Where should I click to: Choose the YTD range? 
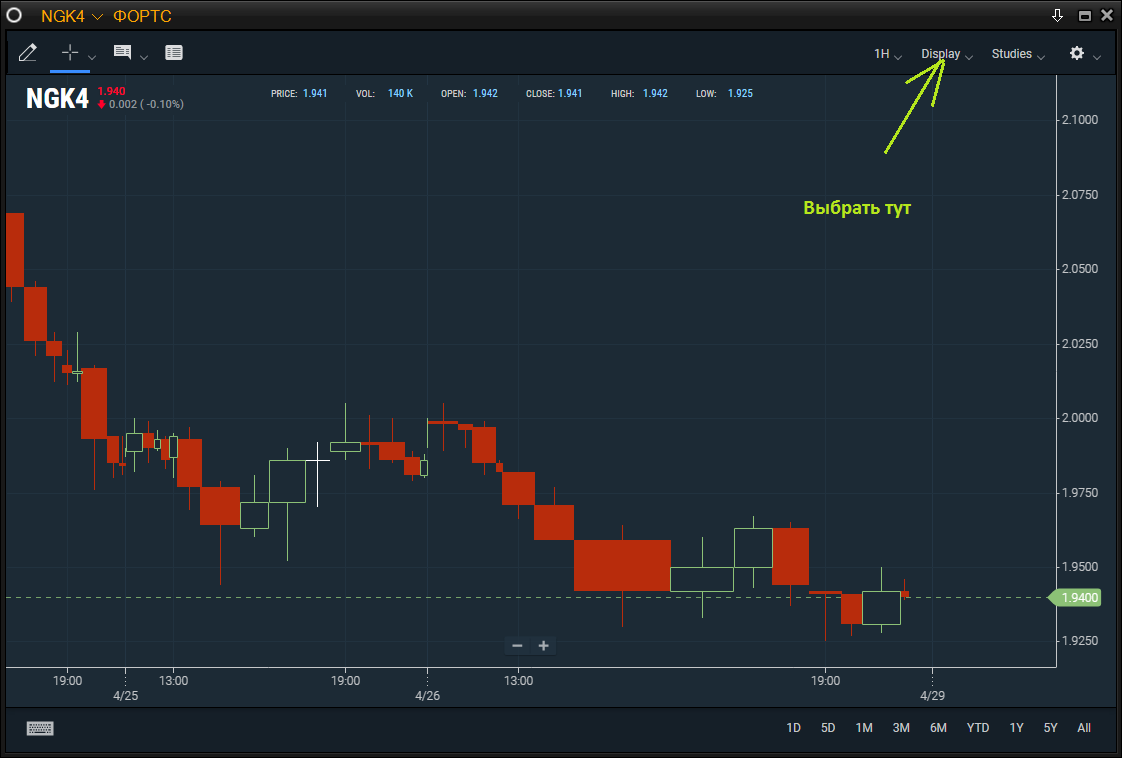[x=977, y=728]
